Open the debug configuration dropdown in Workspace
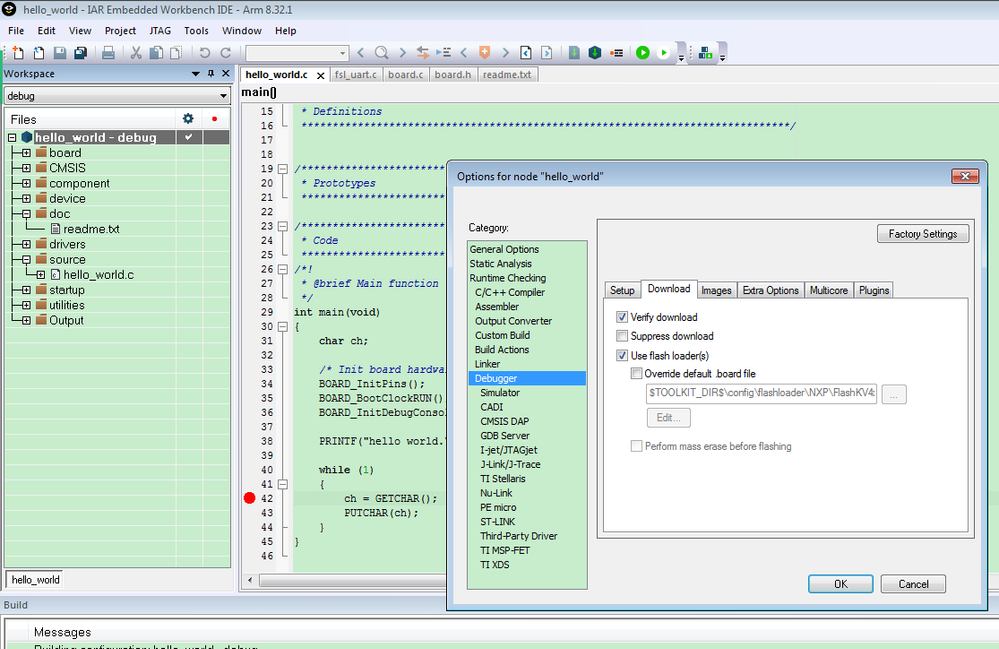 pos(223,96)
